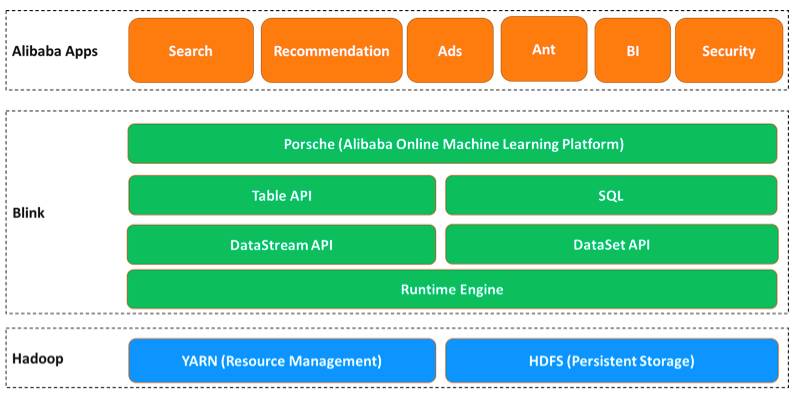Screen dimensions: 804x403
Task: Select the orange Security box
Action: click(729, 50)
